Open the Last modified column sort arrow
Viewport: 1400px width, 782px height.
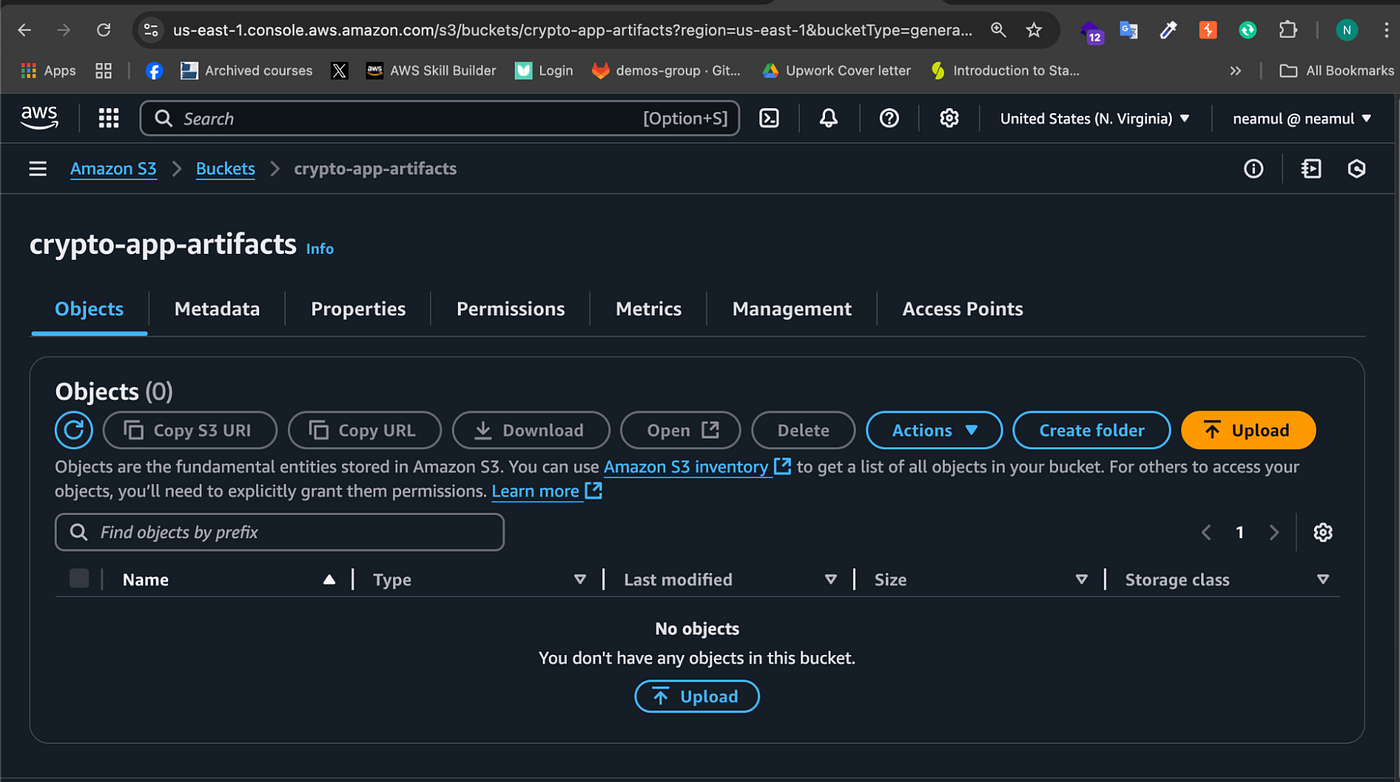point(830,579)
